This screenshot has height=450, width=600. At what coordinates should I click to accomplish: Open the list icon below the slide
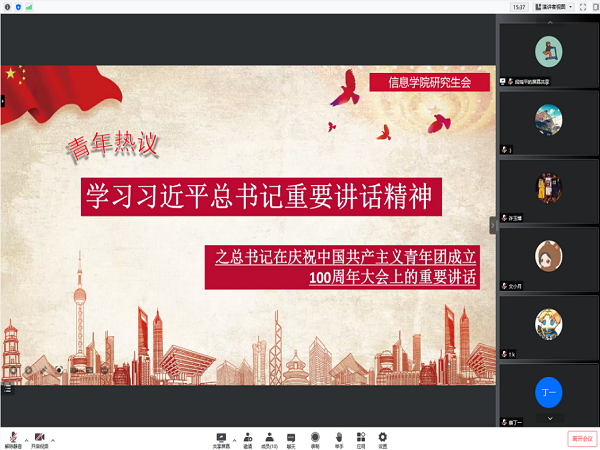(x=7, y=390)
